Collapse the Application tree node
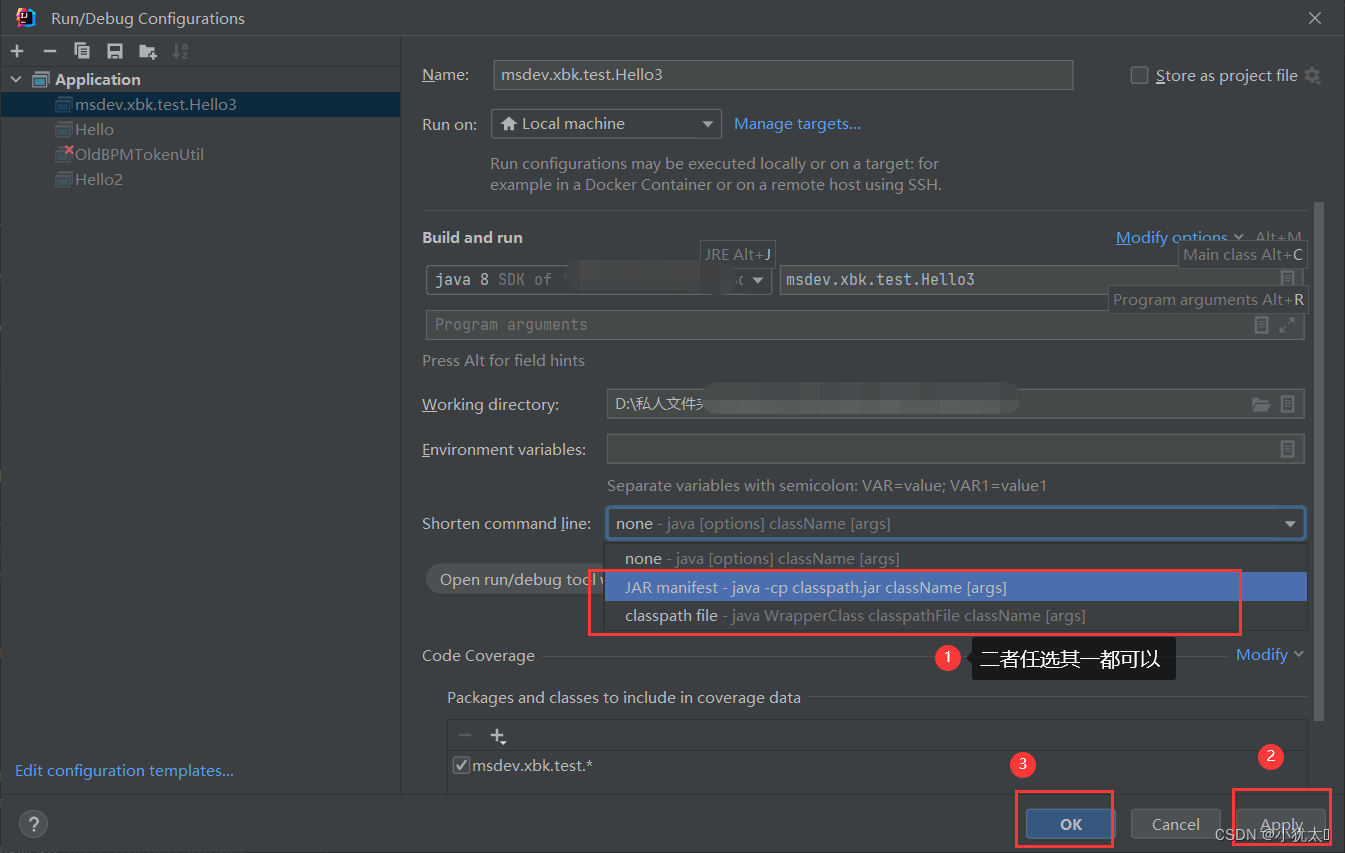 pos(16,79)
